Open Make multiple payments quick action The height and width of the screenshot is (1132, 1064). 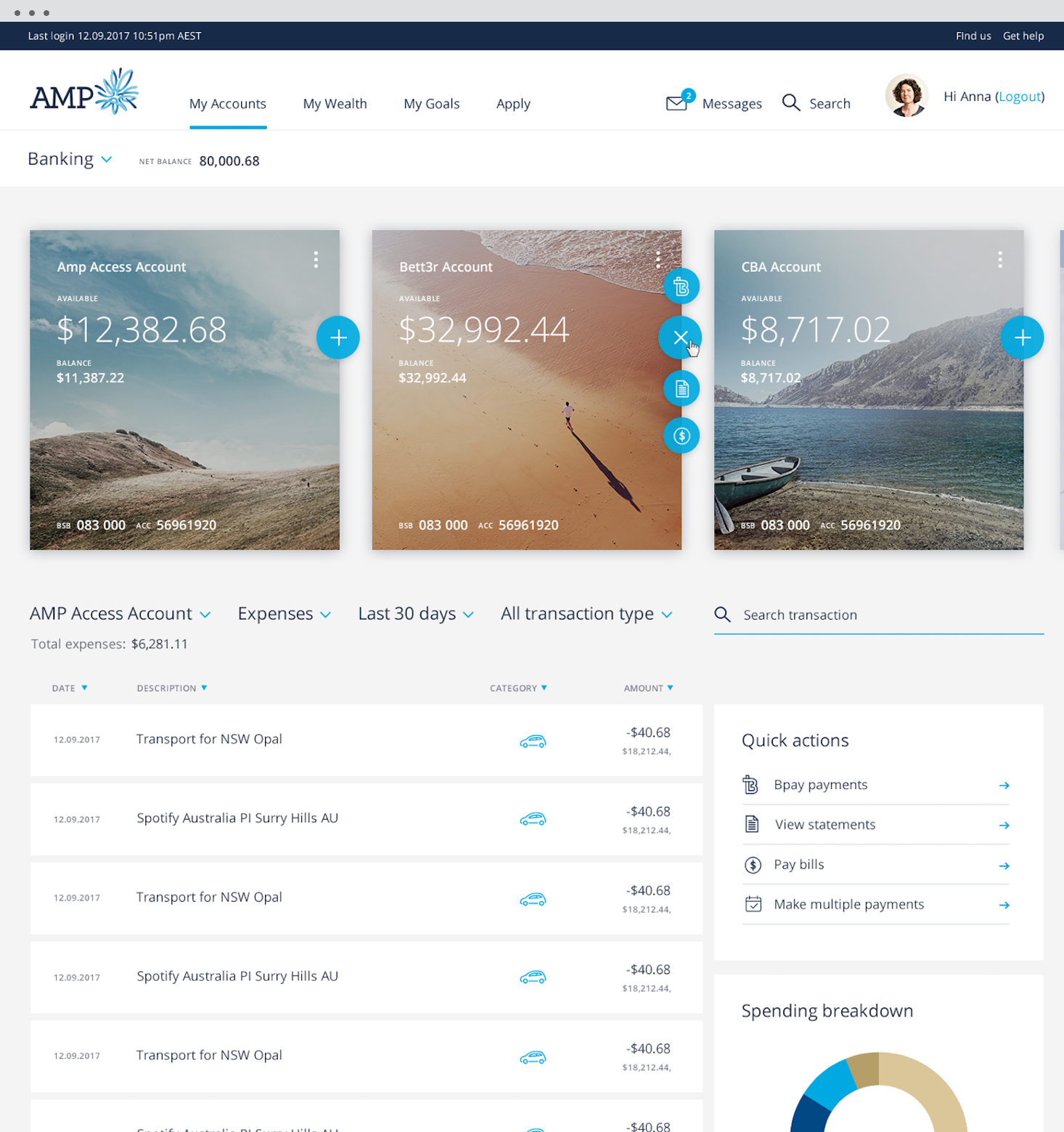(876, 905)
